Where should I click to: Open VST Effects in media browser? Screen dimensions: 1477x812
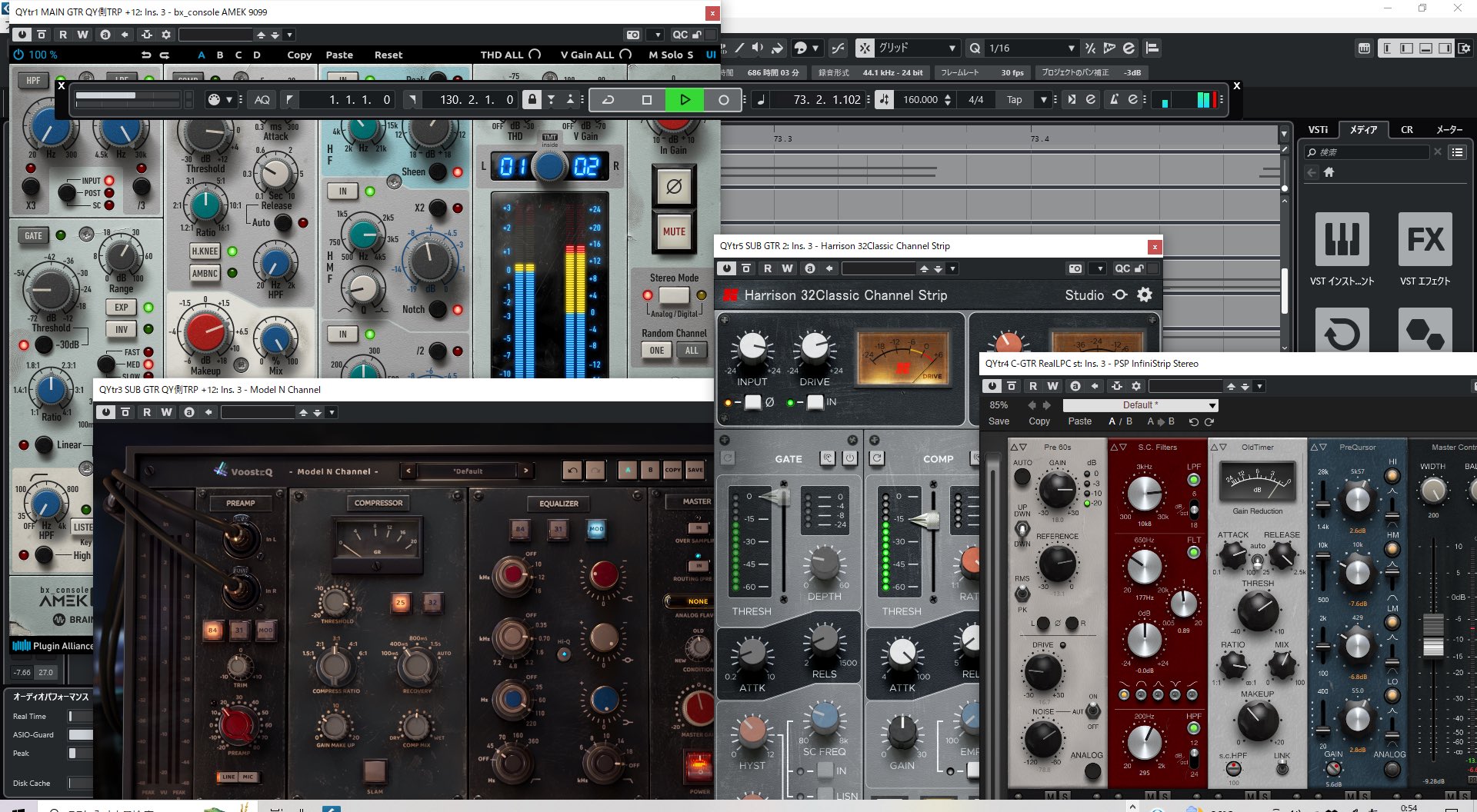click(x=1425, y=250)
